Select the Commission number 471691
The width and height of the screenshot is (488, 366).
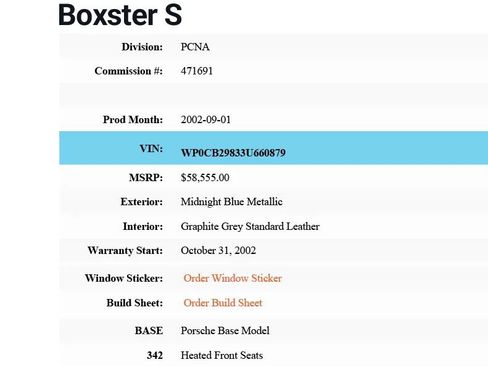point(197,71)
